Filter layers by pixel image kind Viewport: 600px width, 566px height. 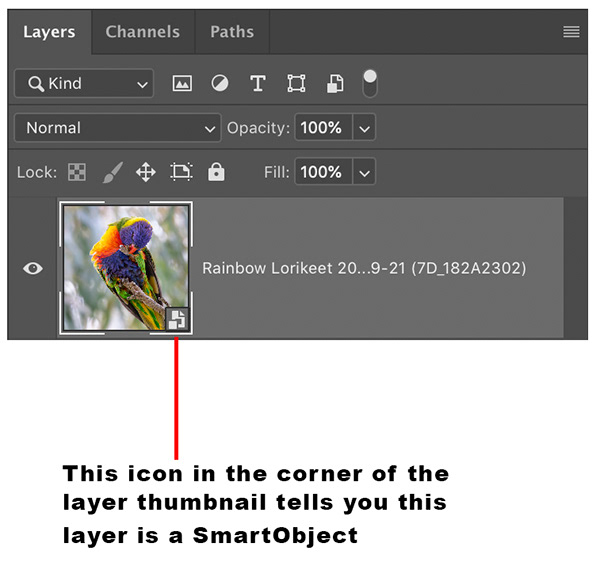[182, 83]
